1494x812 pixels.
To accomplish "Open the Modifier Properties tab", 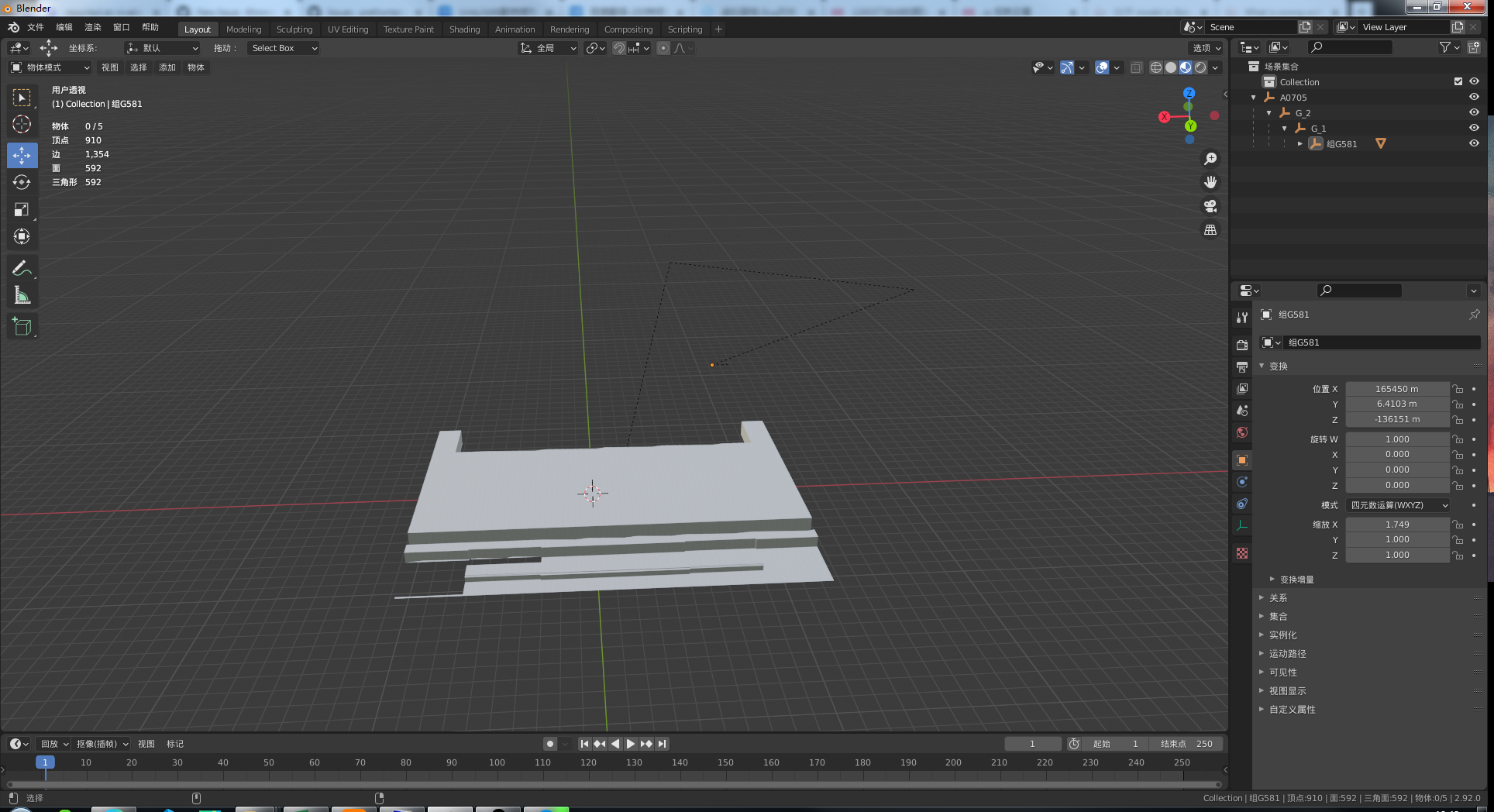I will (1241, 481).
